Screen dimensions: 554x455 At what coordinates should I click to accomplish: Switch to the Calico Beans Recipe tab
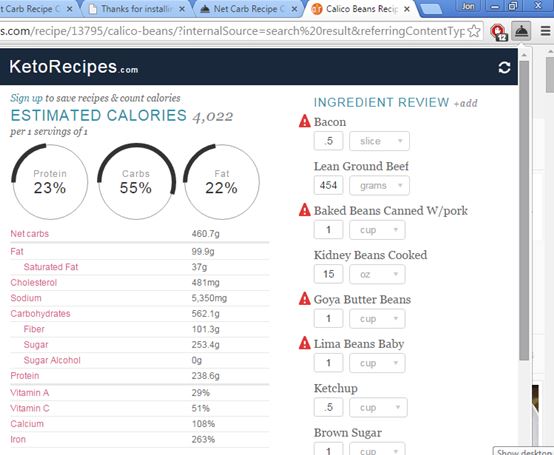click(360, 9)
